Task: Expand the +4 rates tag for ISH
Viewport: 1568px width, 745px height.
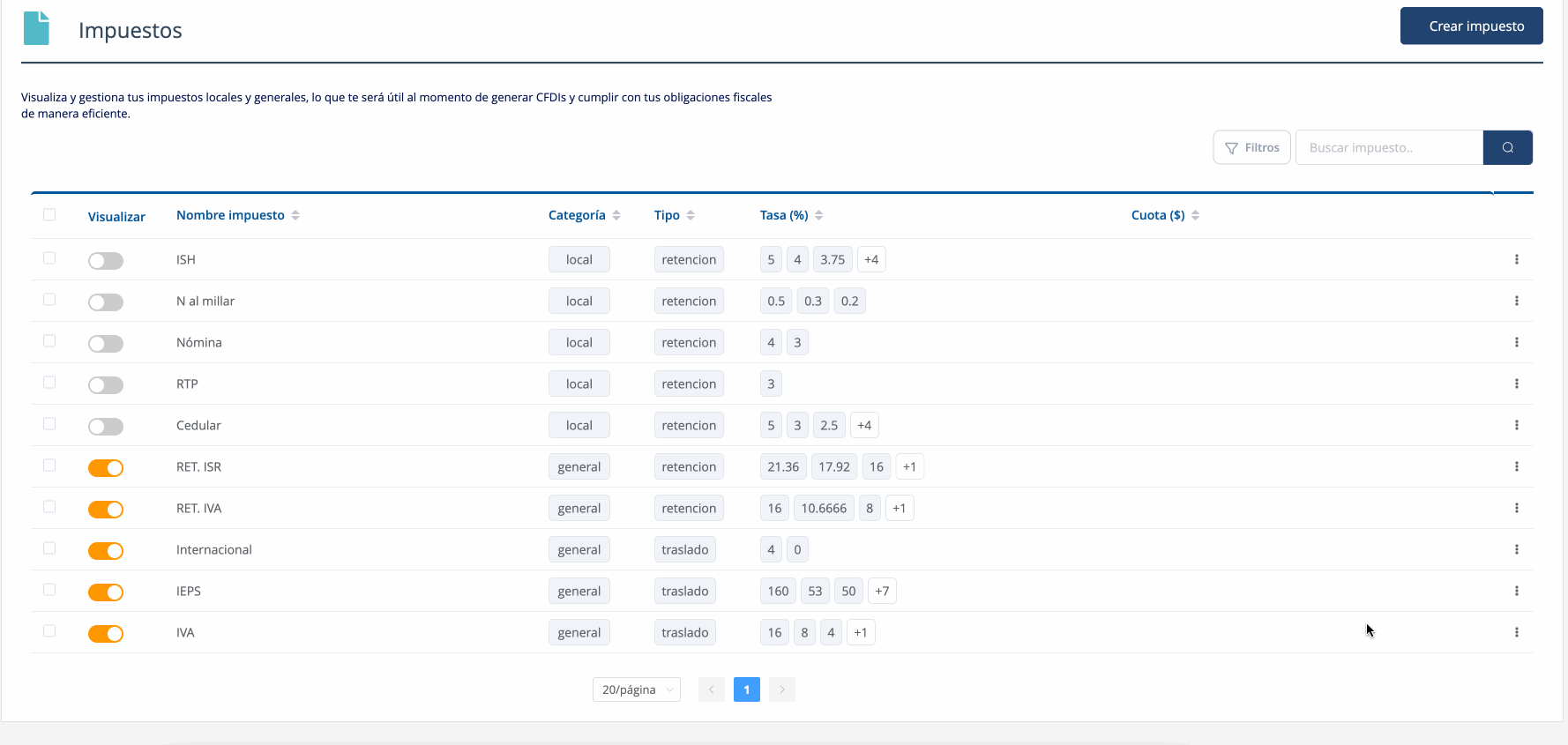Action: (871, 259)
